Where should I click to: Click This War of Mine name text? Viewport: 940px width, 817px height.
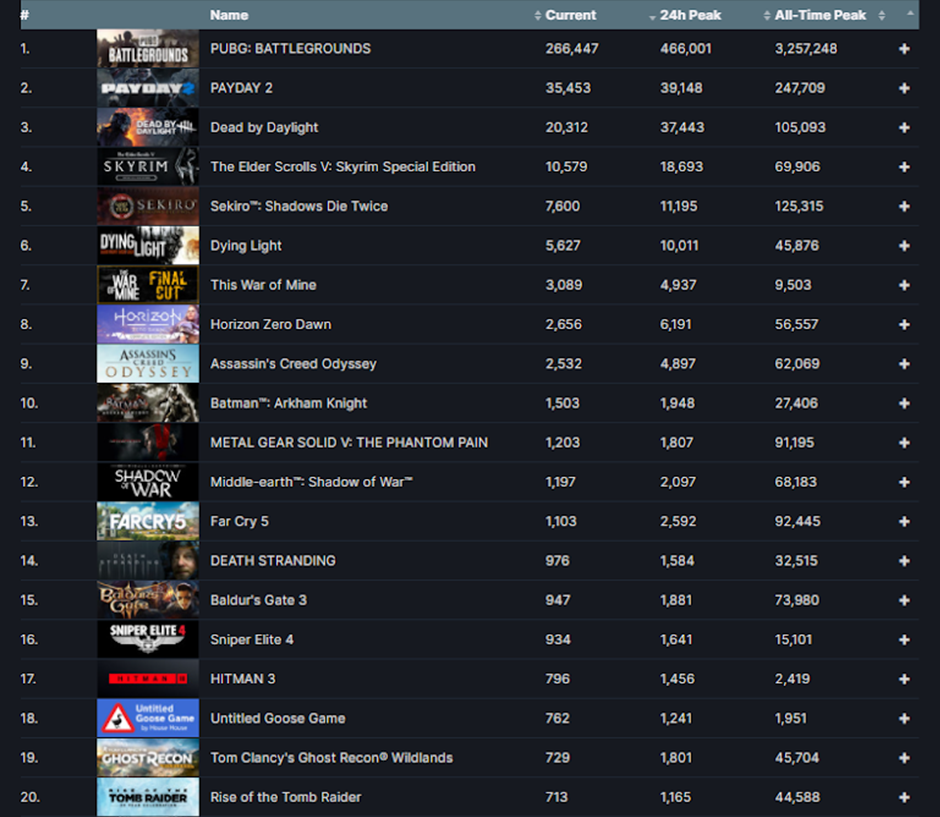[x=263, y=285]
